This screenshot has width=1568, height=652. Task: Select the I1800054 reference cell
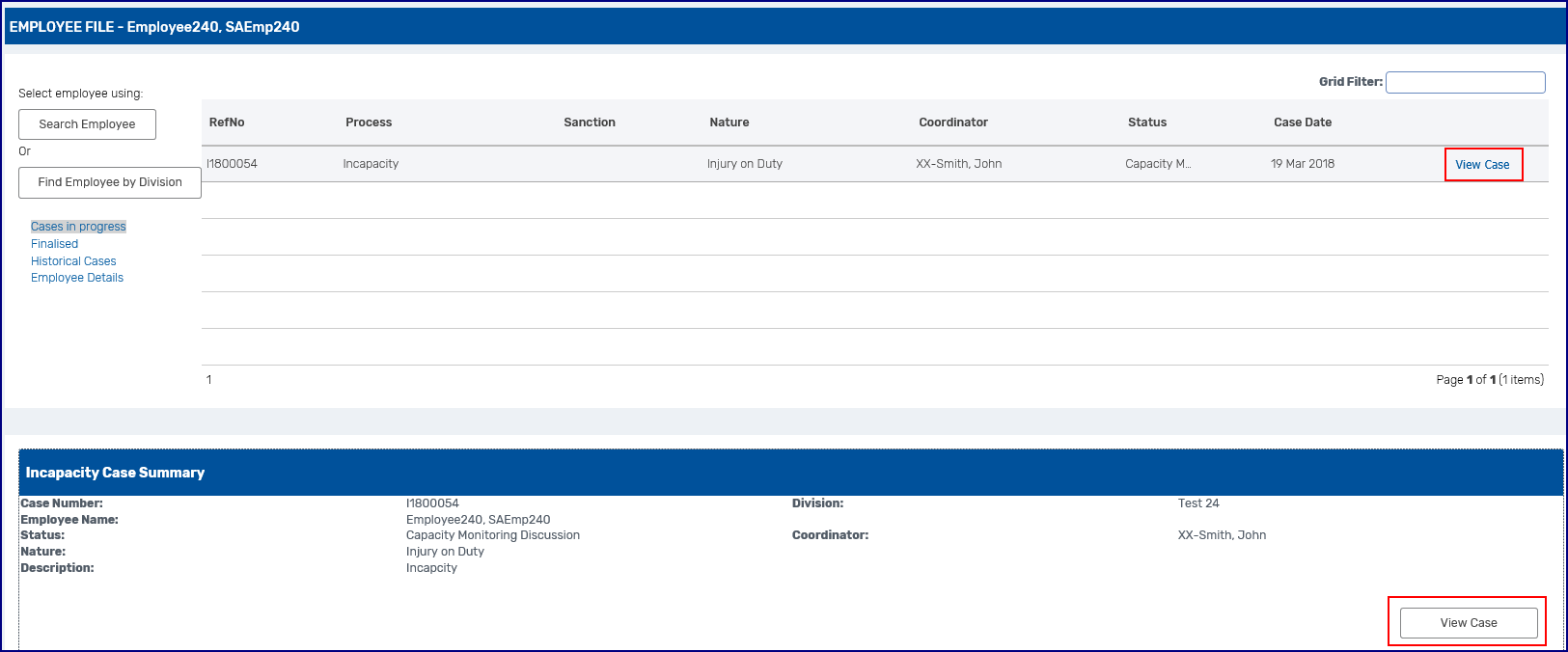pos(232,164)
